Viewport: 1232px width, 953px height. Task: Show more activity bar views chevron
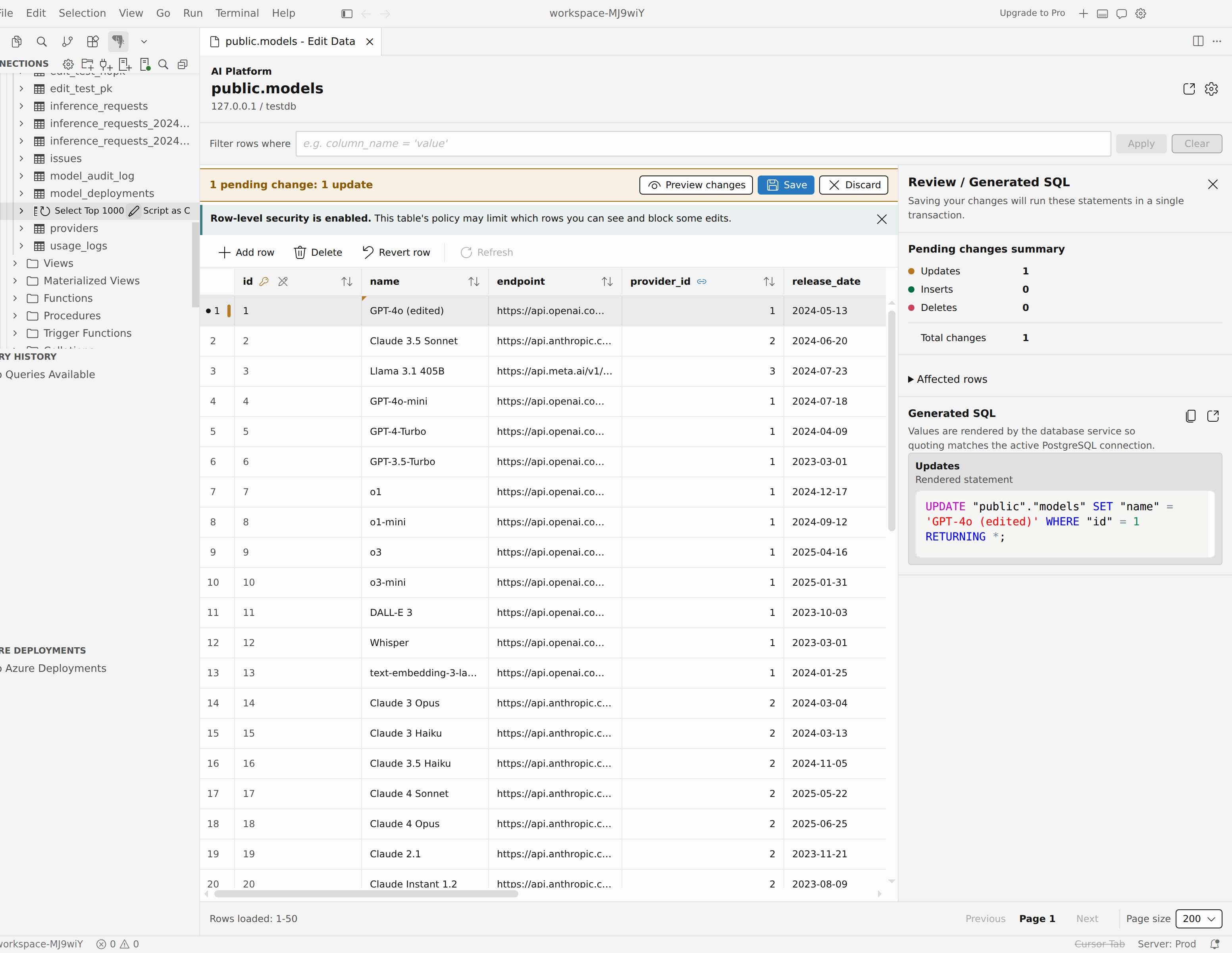pyautogui.click(x=144, y=41)
